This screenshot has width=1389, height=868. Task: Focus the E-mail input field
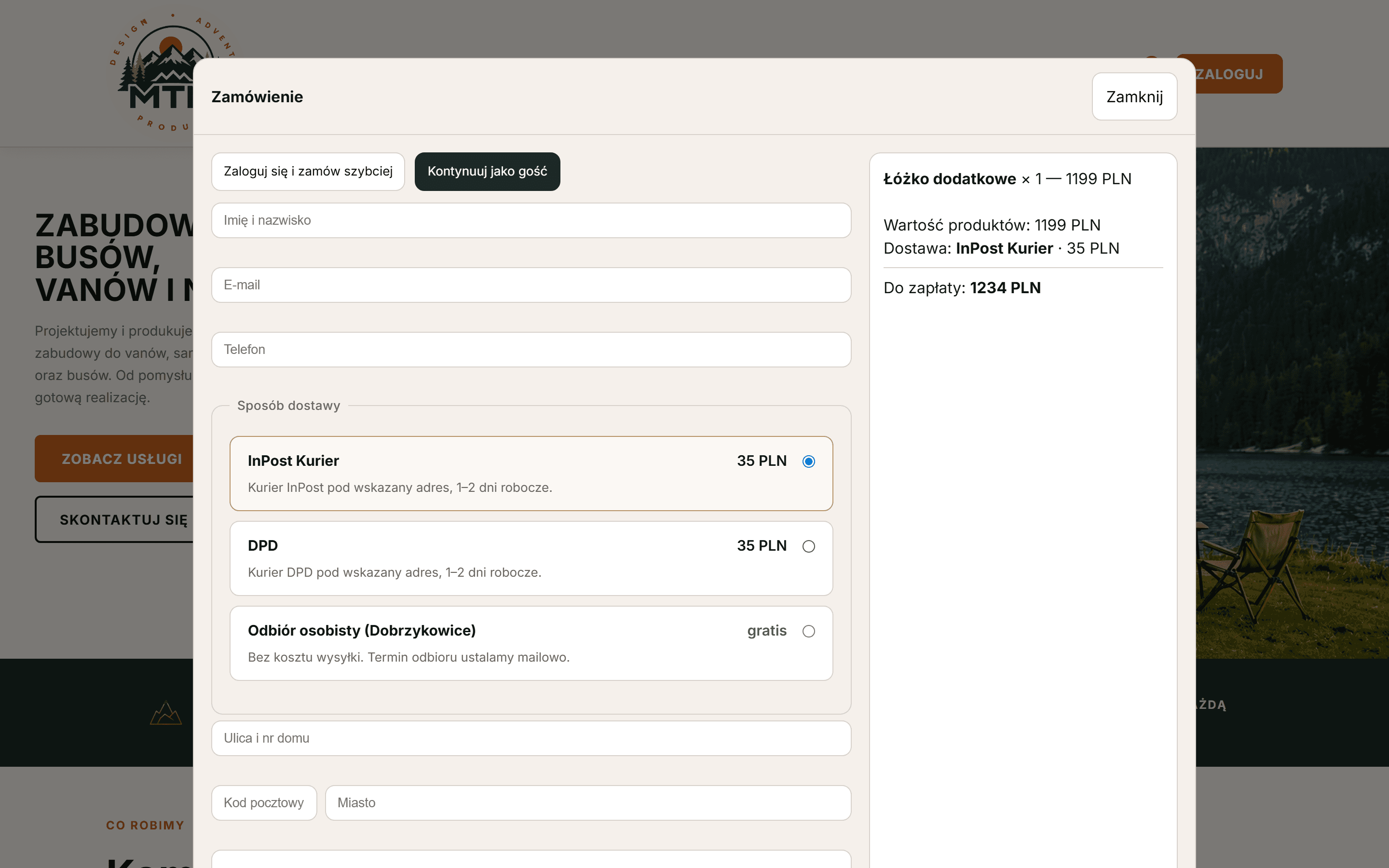(531, 285)
